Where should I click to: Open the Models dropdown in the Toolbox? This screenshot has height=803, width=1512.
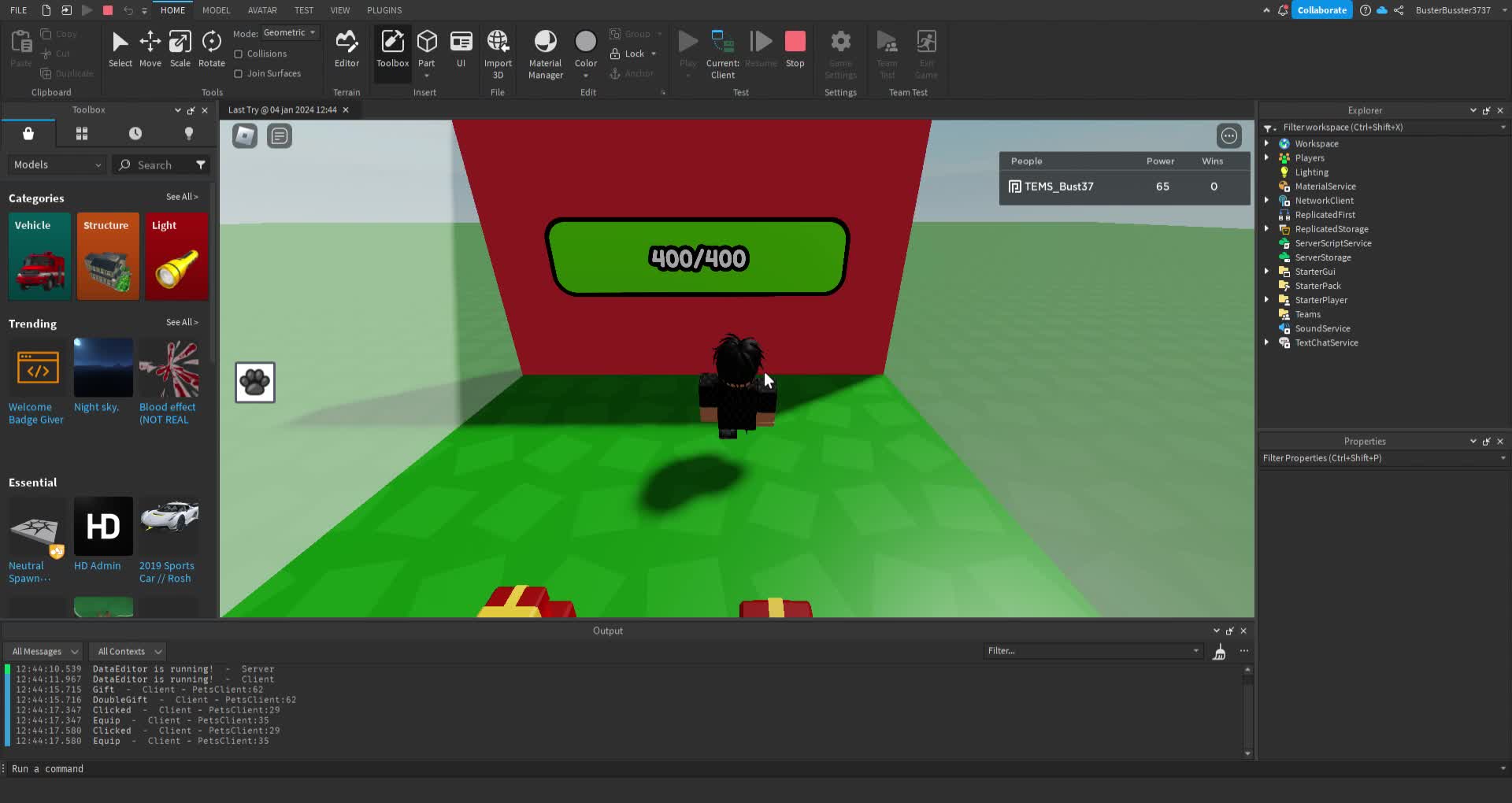point(55,165)
